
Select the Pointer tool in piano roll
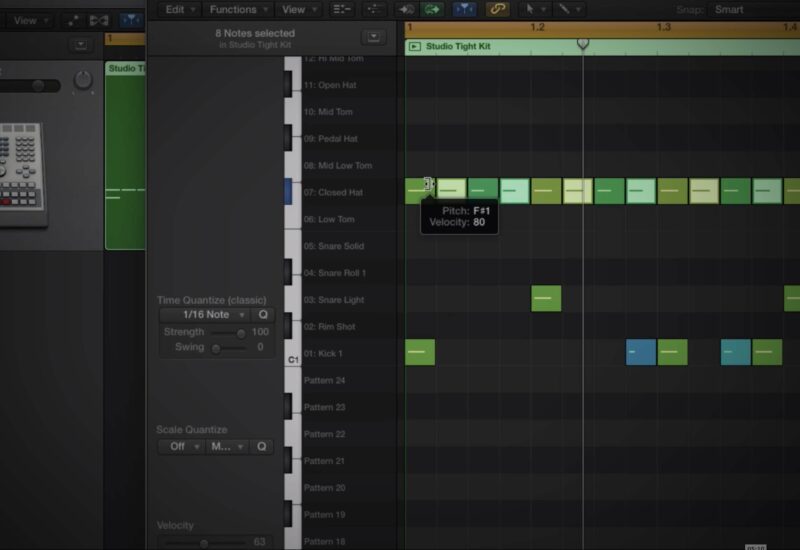click(x=530, y=9)
